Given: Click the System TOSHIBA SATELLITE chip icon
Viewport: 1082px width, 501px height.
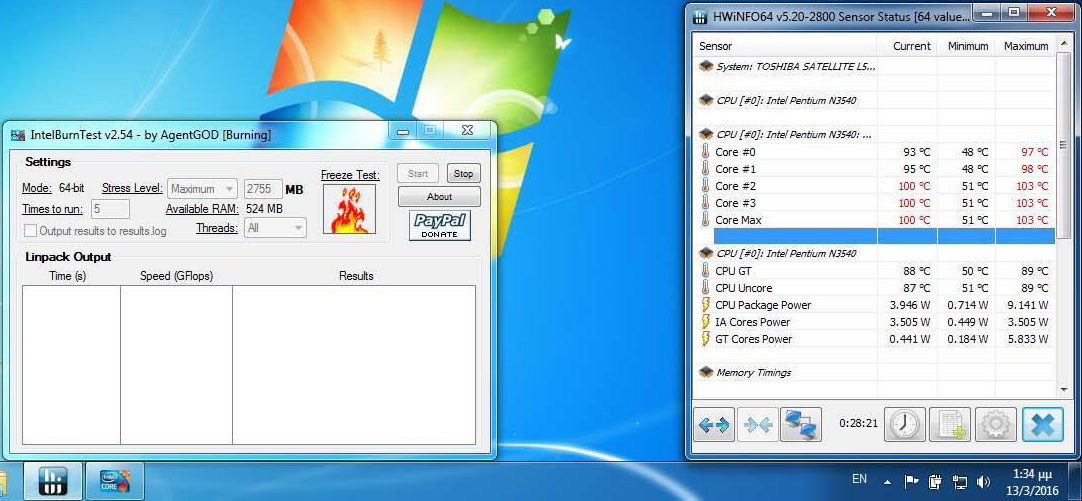Looking at the screenshot, I should click(706, 66).
